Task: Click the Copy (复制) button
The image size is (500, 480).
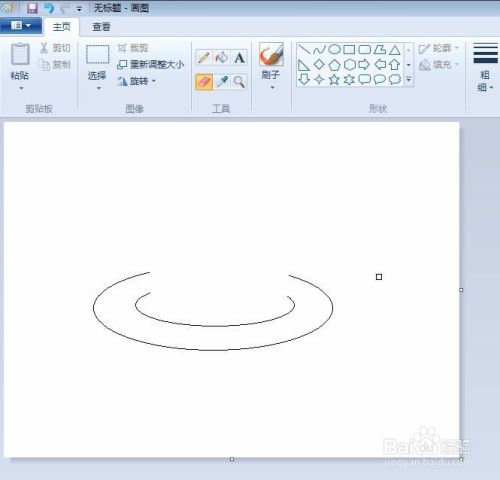Action: tap(55, 64)
